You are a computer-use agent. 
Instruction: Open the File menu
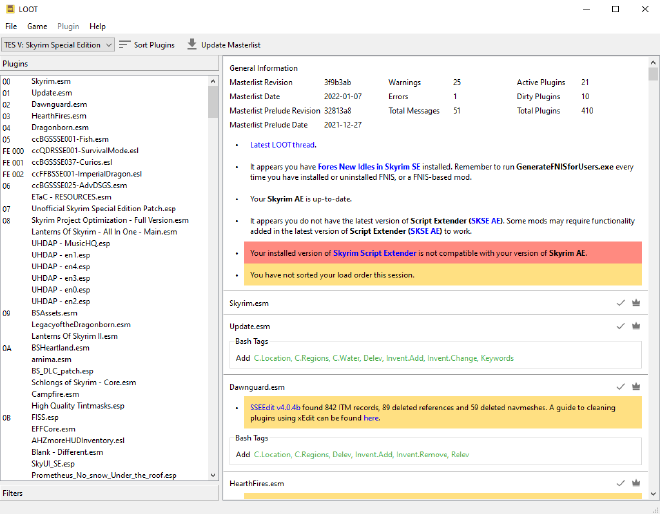[x=11, y=26]
